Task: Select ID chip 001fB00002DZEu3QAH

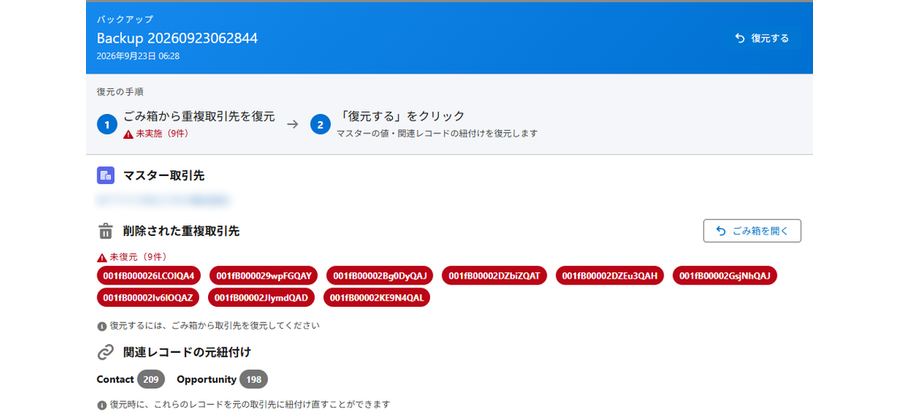Action: pyautogui.click(x=610, y=276)
